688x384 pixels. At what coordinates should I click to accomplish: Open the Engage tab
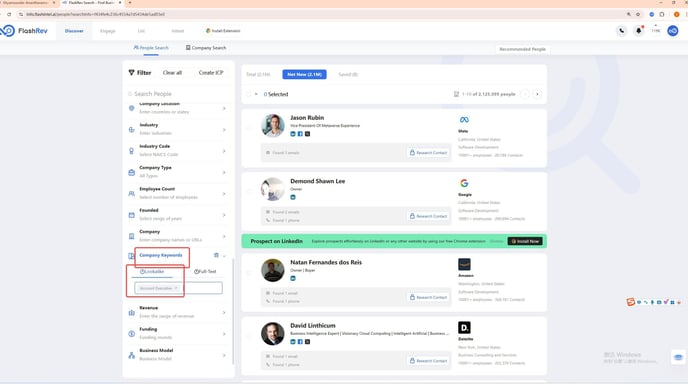108,31
